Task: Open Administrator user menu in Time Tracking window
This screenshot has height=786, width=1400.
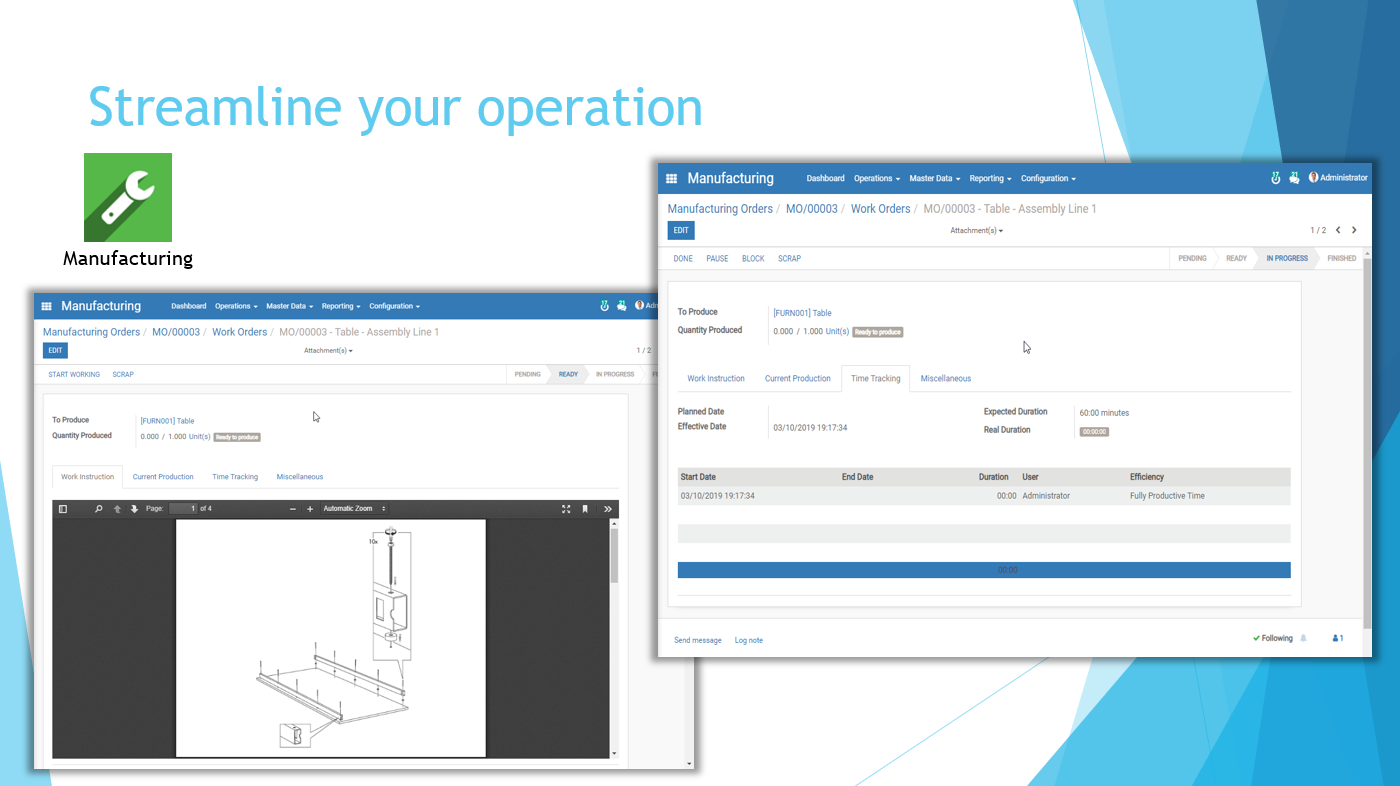Action: (1338, 178)
